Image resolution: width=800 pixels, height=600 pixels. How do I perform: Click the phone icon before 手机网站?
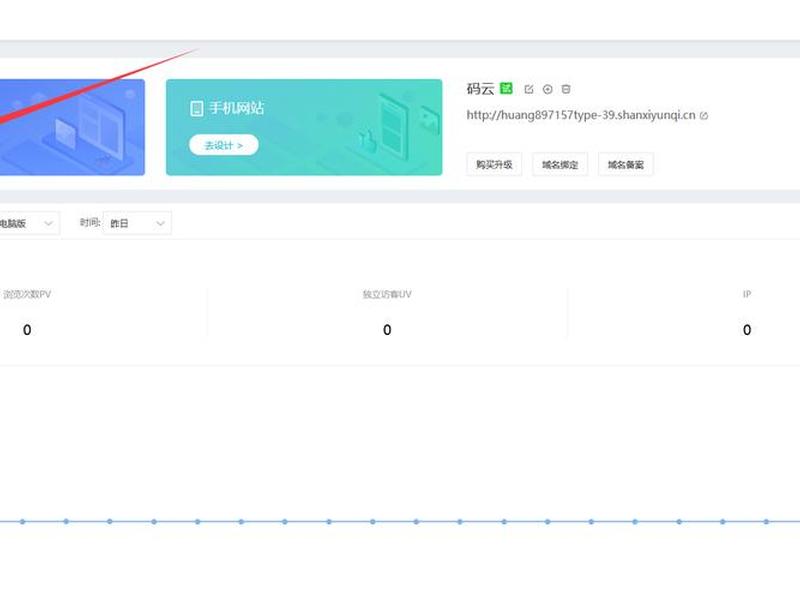[x=196, y=109]
